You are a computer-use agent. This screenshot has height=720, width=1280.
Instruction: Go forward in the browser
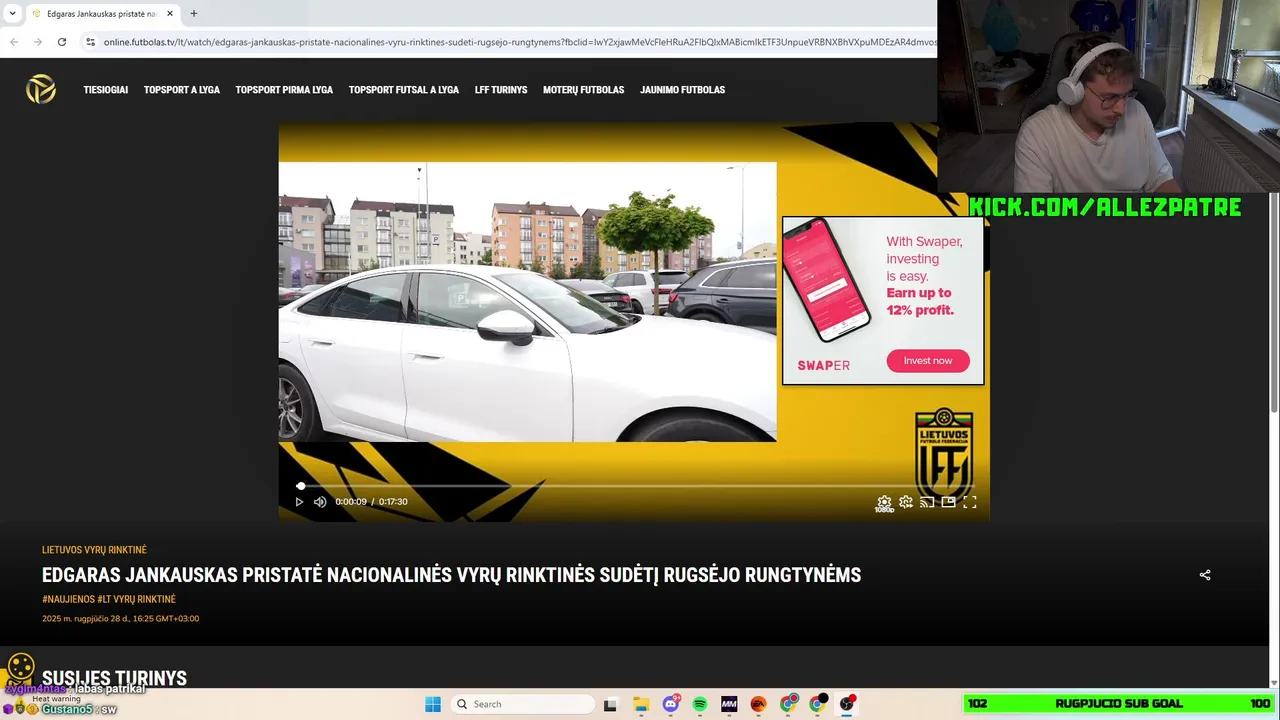pos(38,42)
